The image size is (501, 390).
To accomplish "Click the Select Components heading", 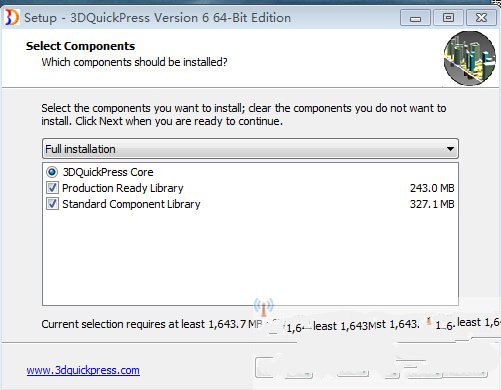I will 80,46.
